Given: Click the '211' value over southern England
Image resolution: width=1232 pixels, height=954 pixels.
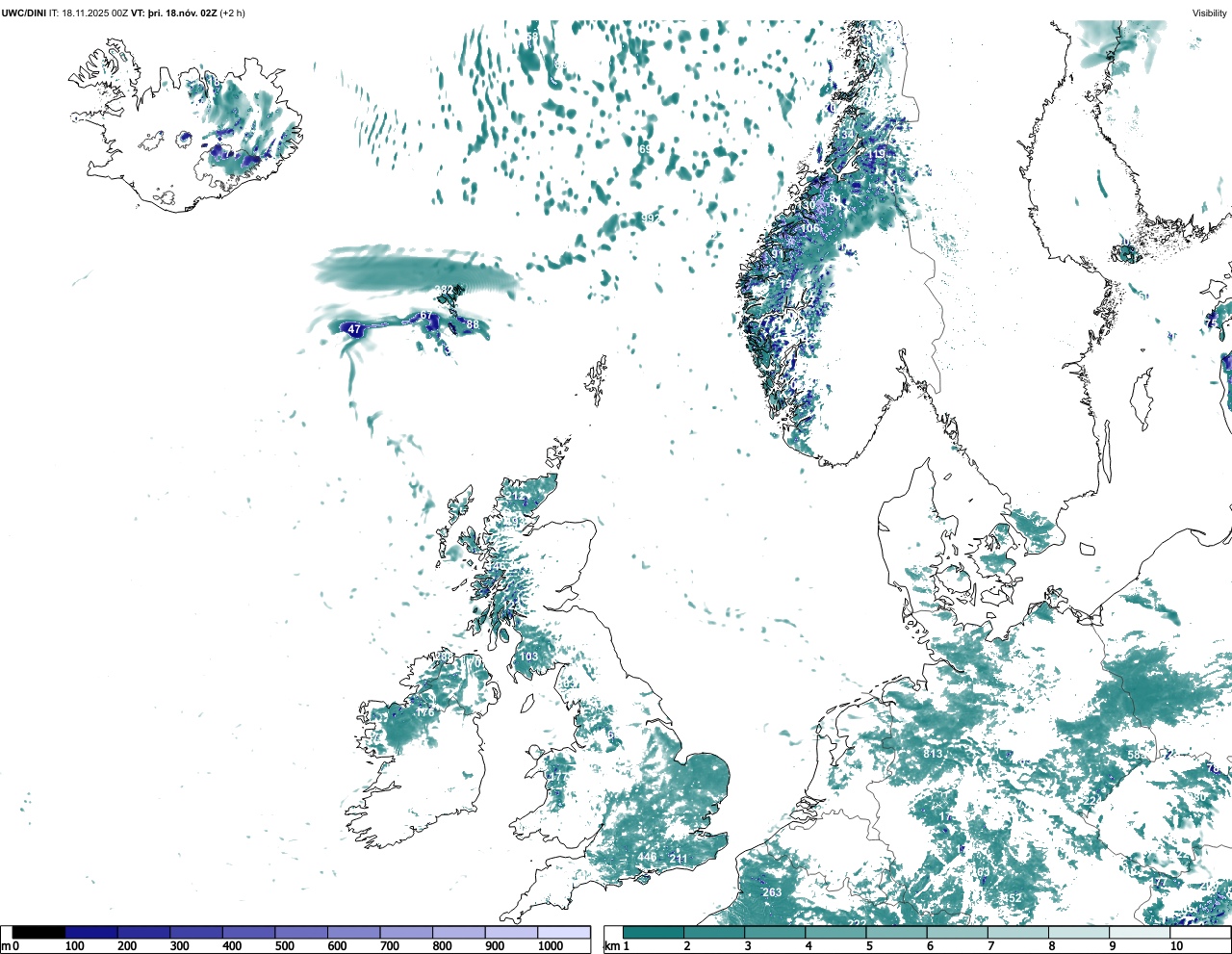Looking at the screenshot, I should pos(679,859).
